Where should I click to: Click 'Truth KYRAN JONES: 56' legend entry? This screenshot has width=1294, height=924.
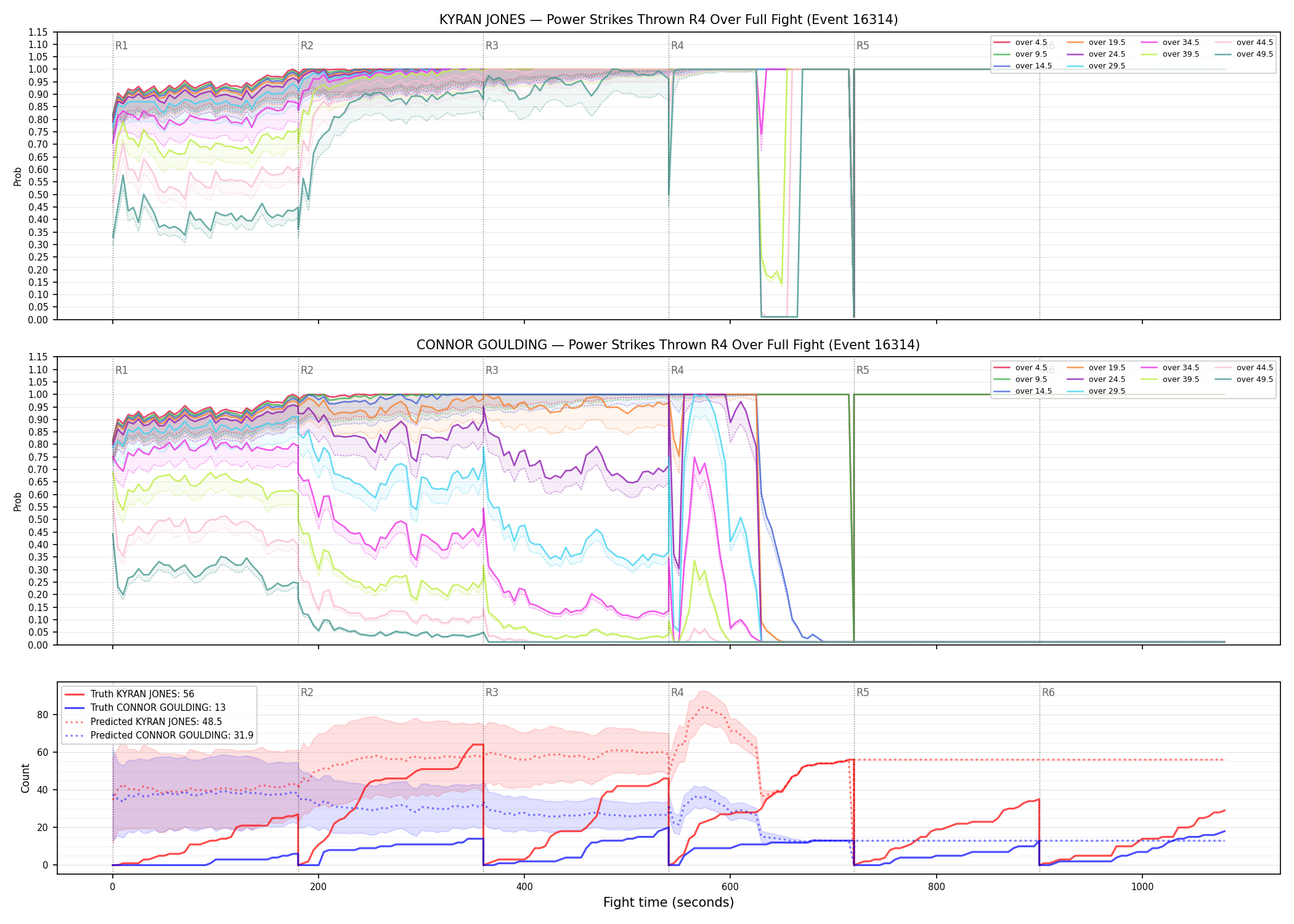(x=130, y=694)
